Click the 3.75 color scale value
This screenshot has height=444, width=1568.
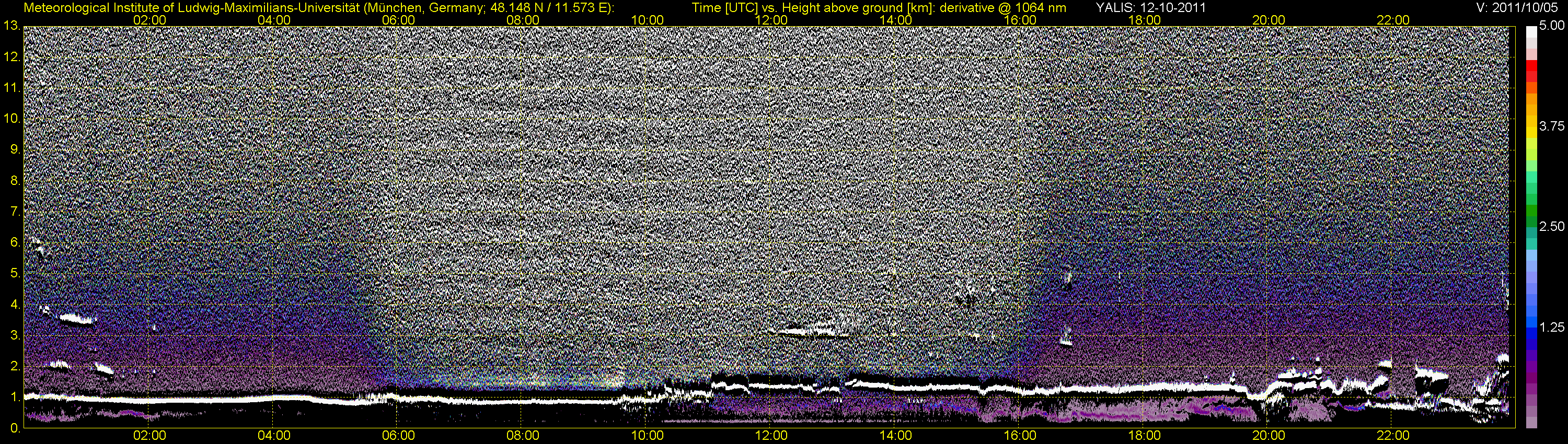click(1551, 126)
